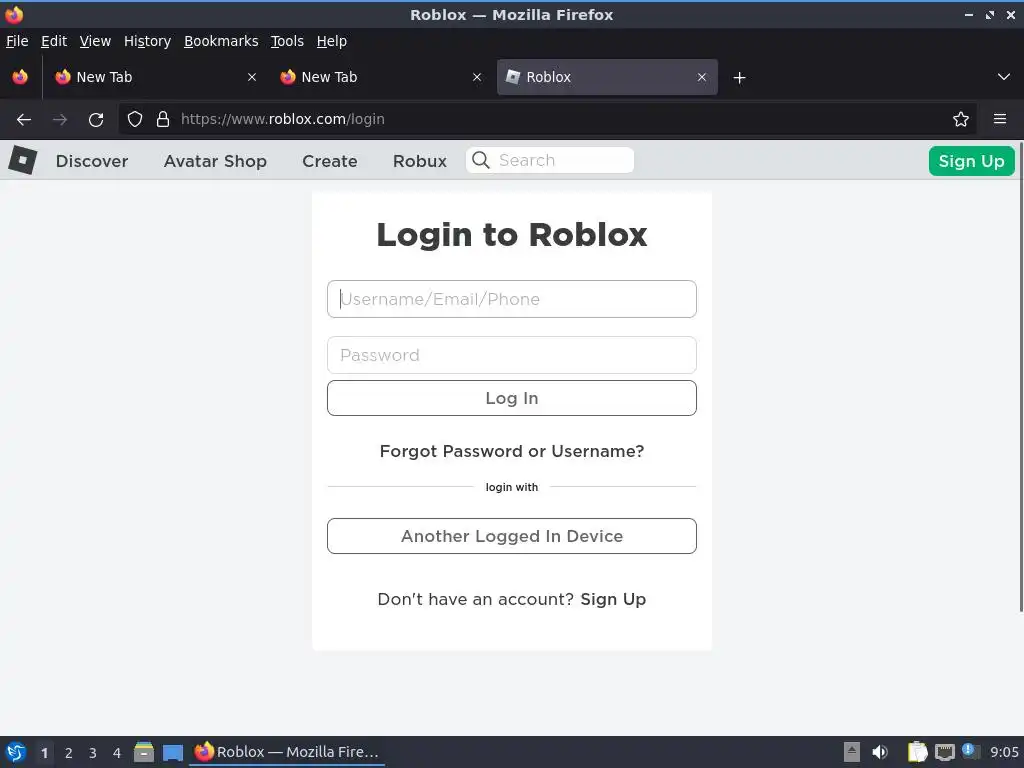Viewport: 1024px width, 768px height.
Task: Reload the current page
Action: tap(96, 120)
